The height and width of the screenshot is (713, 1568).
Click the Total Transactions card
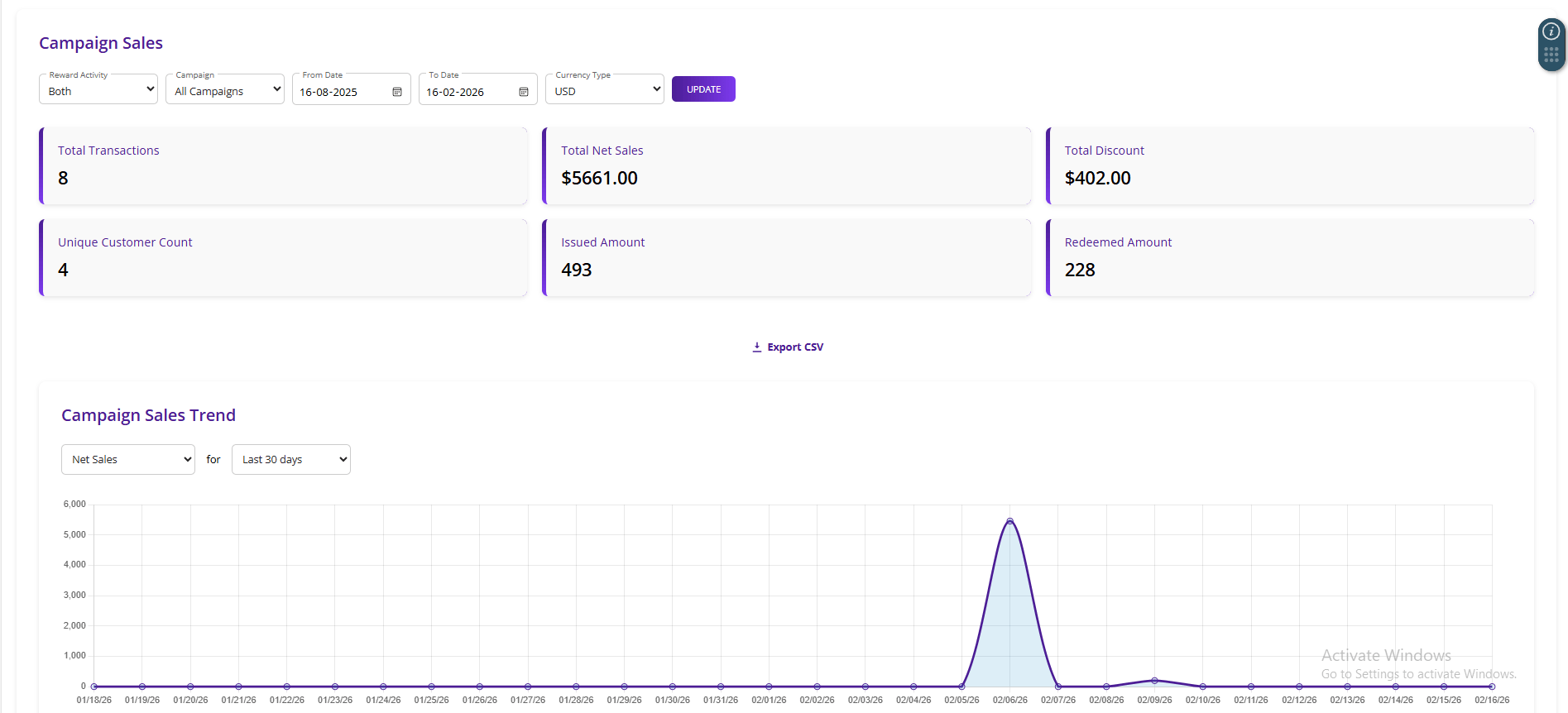[283, 165]
